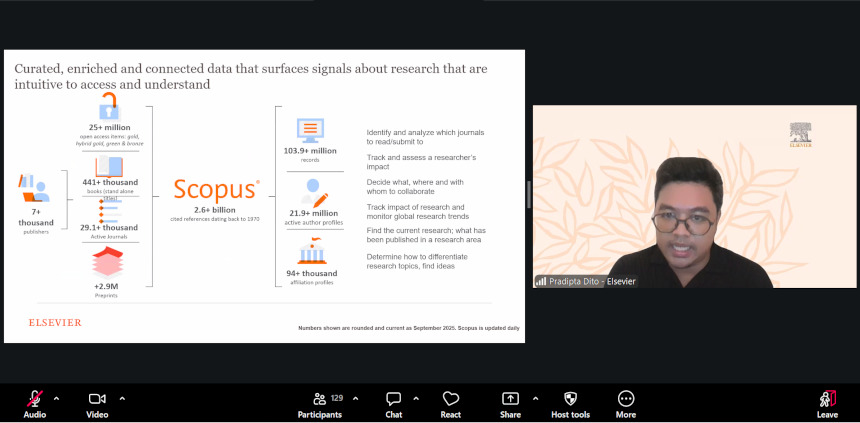Open Host tools shield menu
The image size is (860, 423).
coord(570,404)
